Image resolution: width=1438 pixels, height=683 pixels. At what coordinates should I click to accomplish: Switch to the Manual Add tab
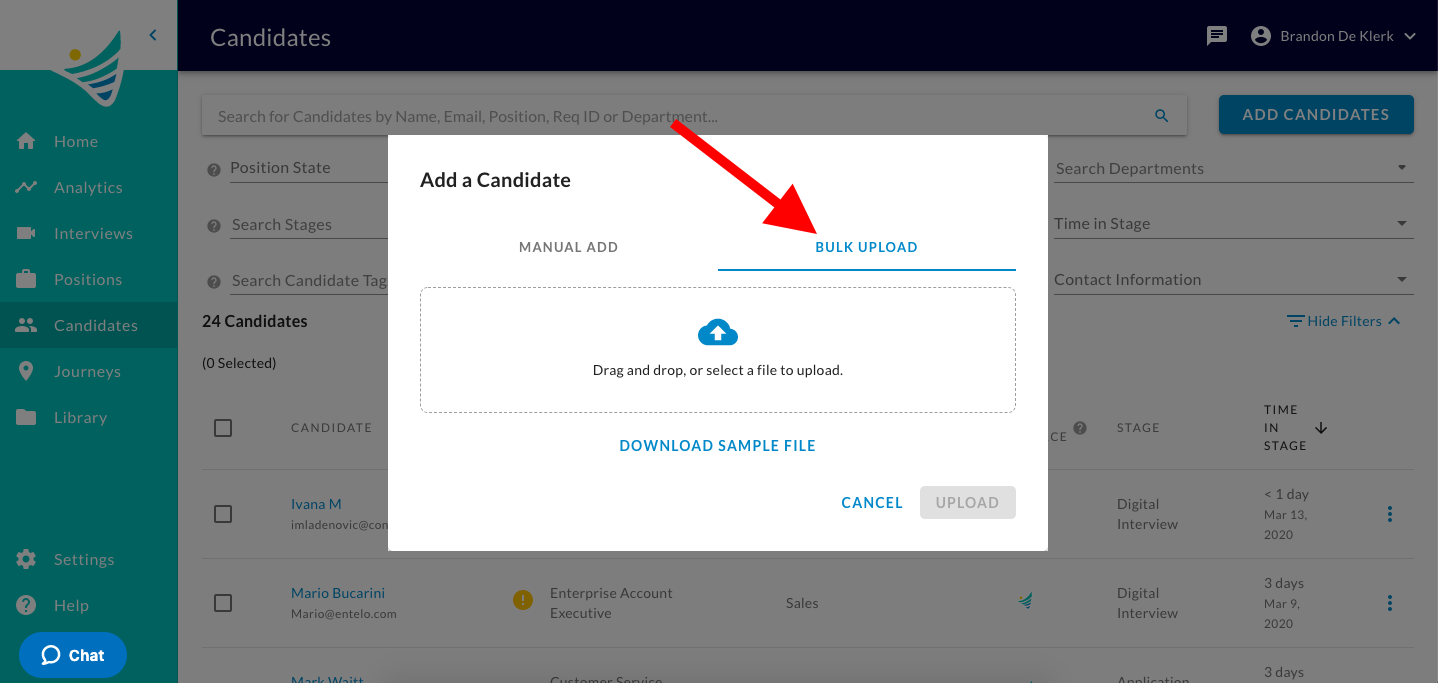tap(568, 247)
